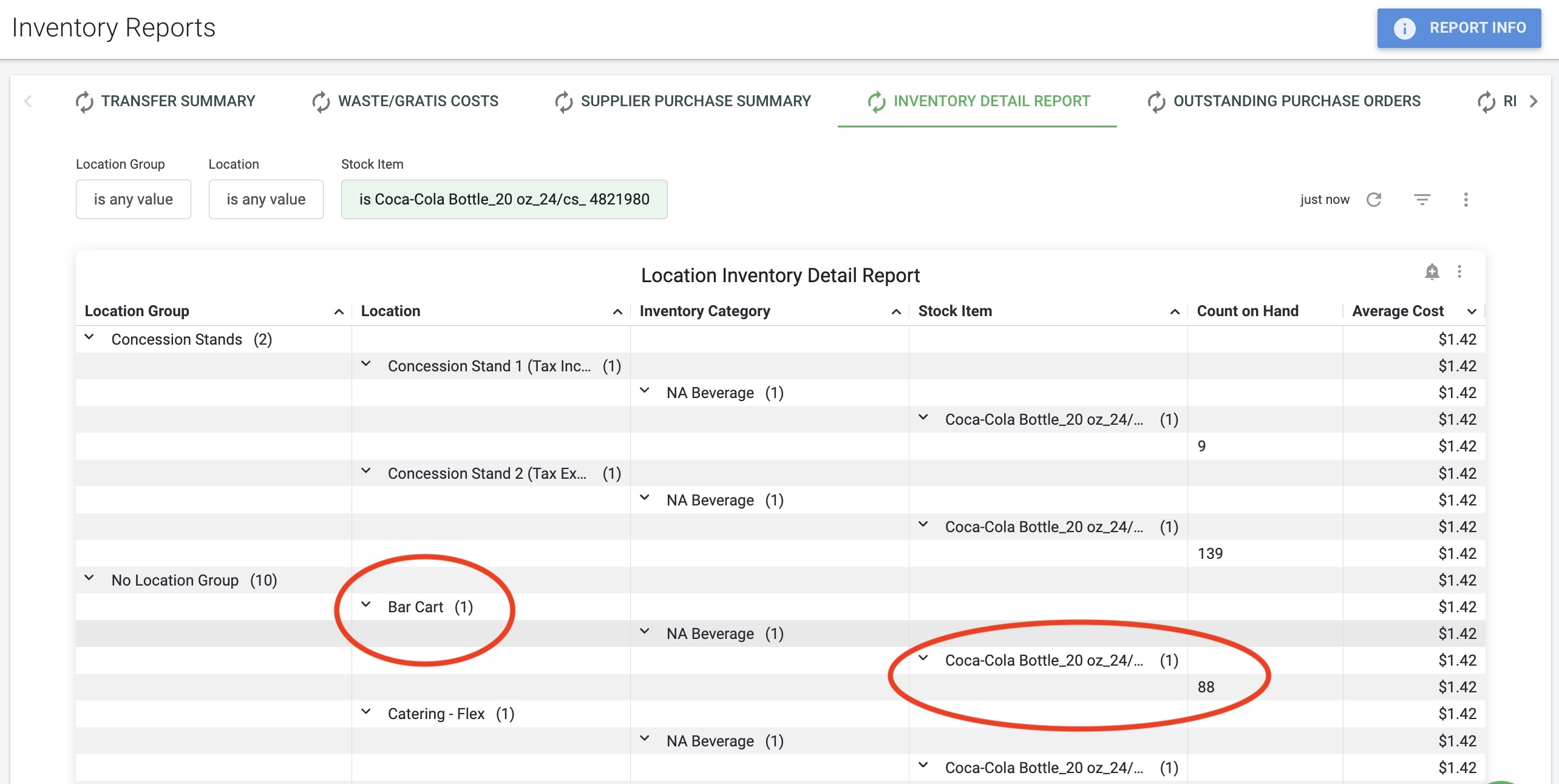Viewport: 1559px width, 784px height.
Task: Collapse the Concession Stands group
Action: pos(89,339)
